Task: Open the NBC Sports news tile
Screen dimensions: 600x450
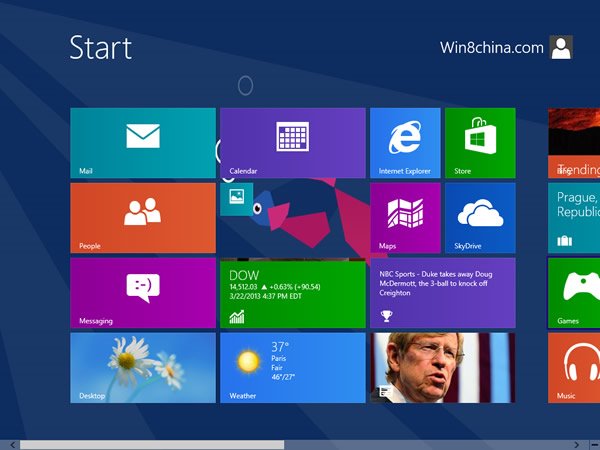Action: click(443, 293)
